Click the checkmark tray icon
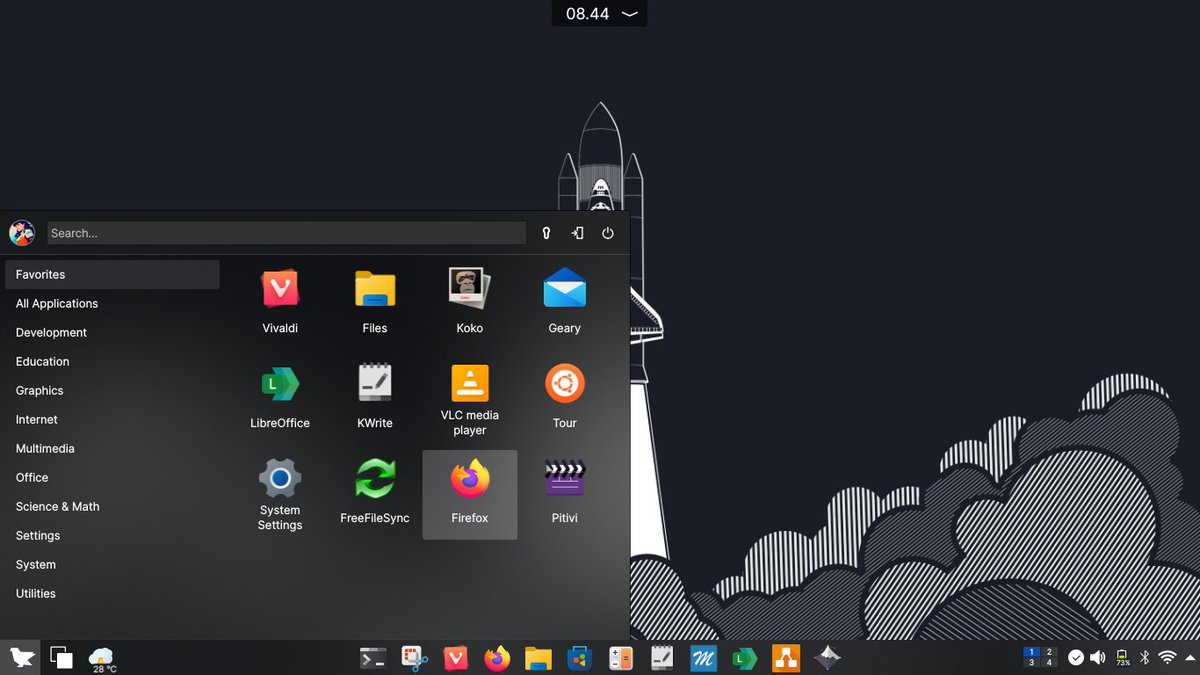This screenshot has width=1200, height=675. 1076,657
